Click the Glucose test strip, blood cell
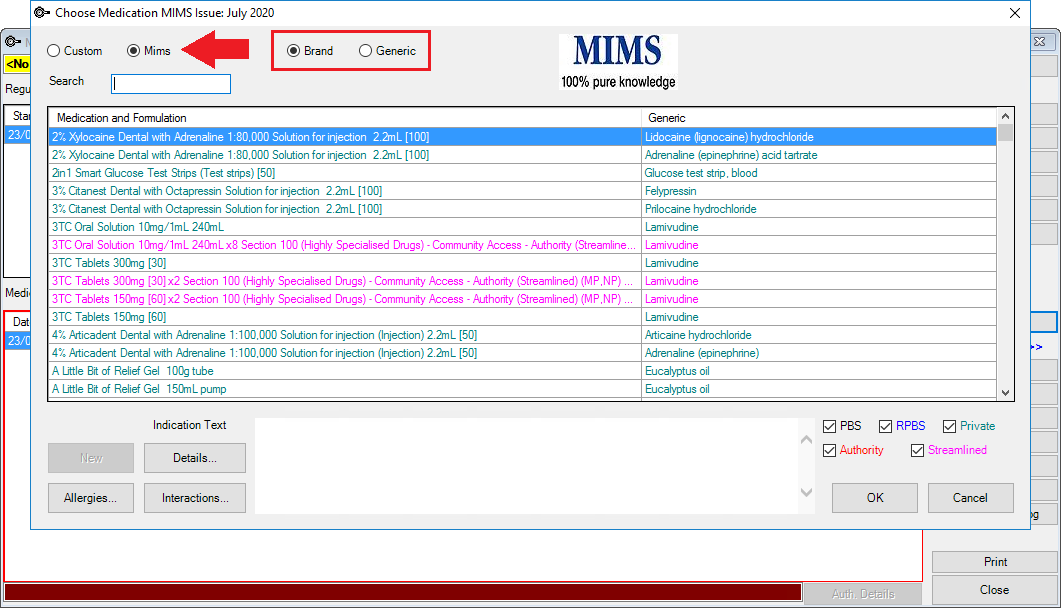The image size is (1061, 608). point(819,173)
